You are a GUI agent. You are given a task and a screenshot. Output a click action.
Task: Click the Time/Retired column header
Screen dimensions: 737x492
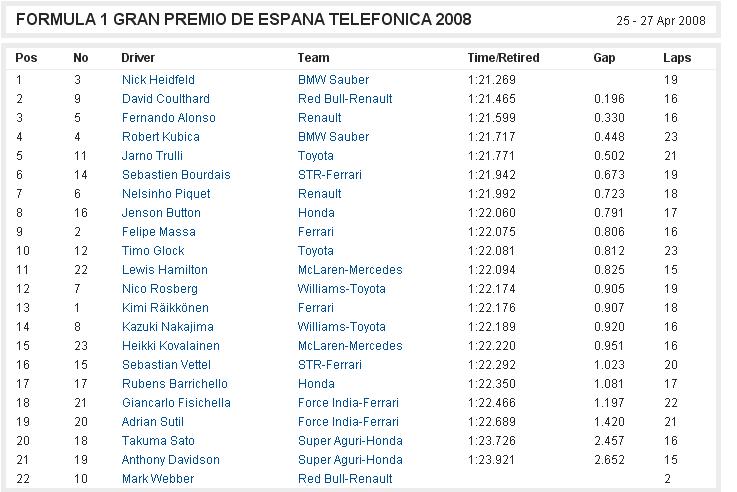click(x=503, y=58)
